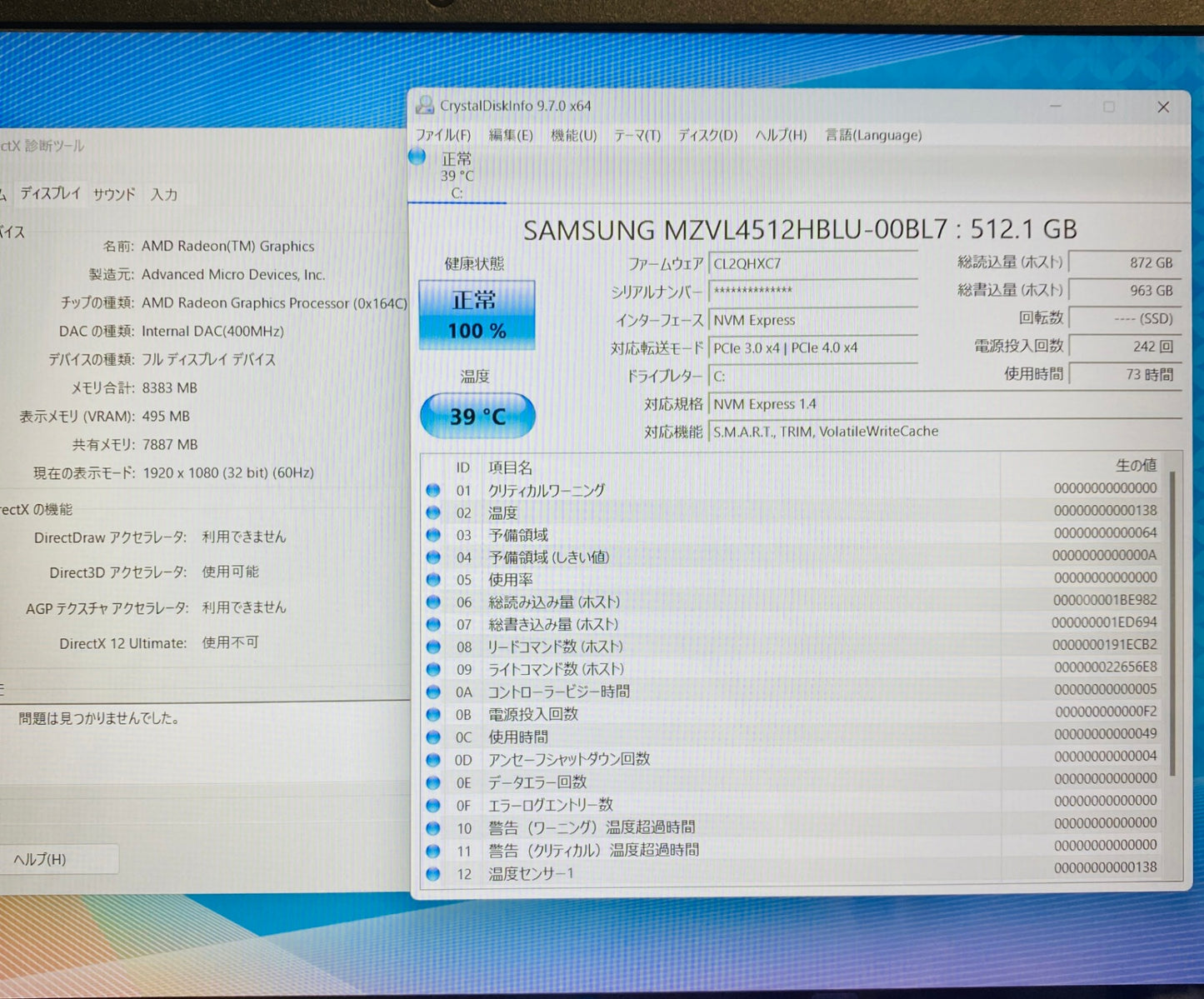The image size is (1204, 999).
Task: Switch to the 入力 tab in DirectX tool
Action: click(x=166, y=194)
